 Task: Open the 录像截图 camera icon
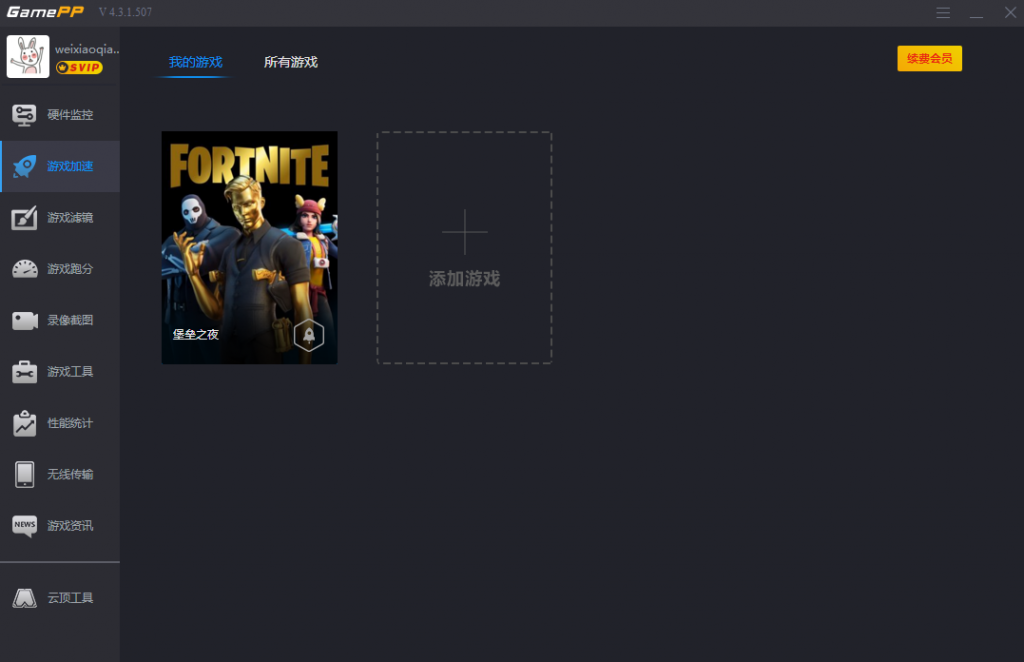pyautogui.click(x=24, y=321)
